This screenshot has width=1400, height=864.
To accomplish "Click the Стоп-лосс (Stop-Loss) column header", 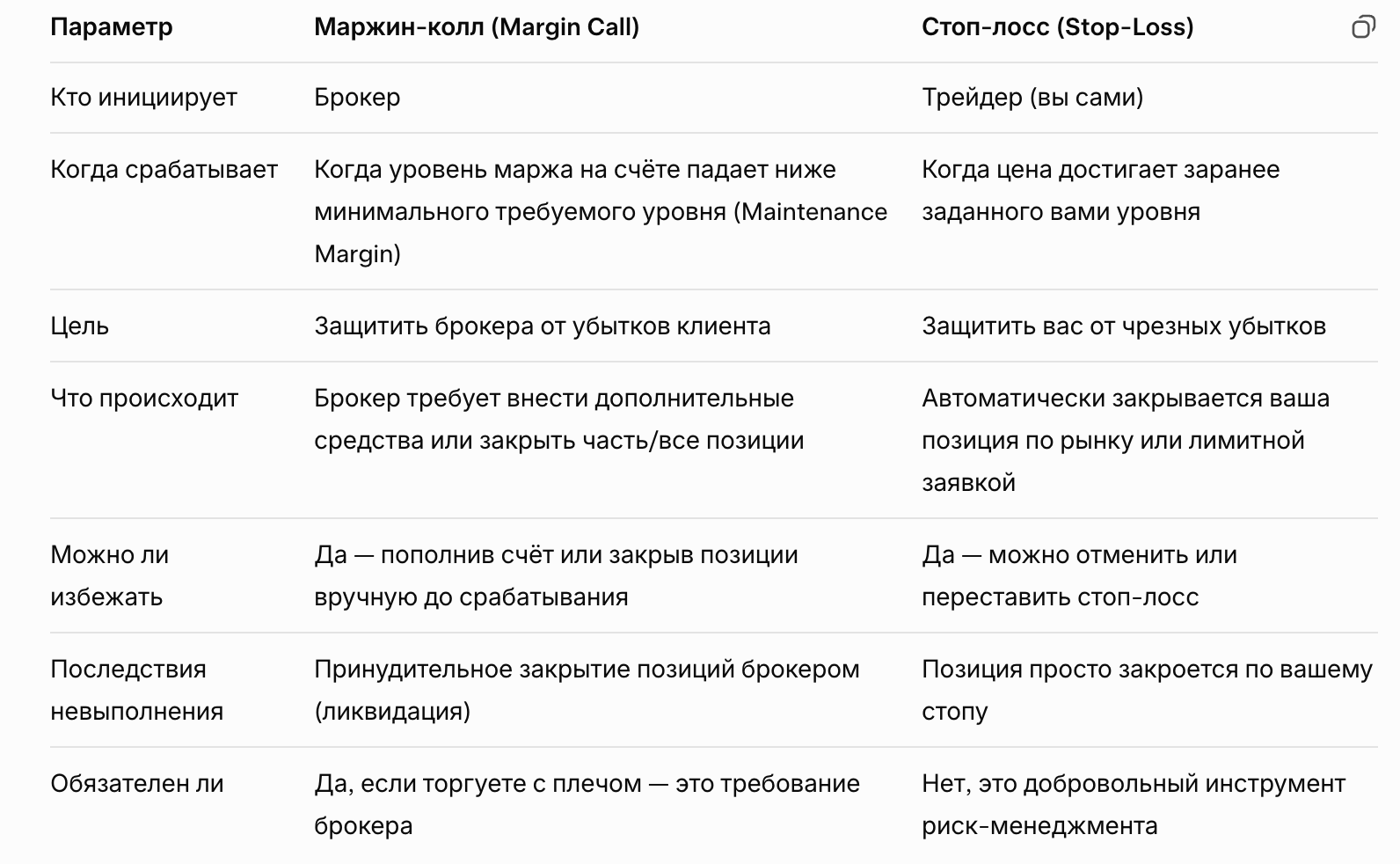I will (x=1057, y=27).
